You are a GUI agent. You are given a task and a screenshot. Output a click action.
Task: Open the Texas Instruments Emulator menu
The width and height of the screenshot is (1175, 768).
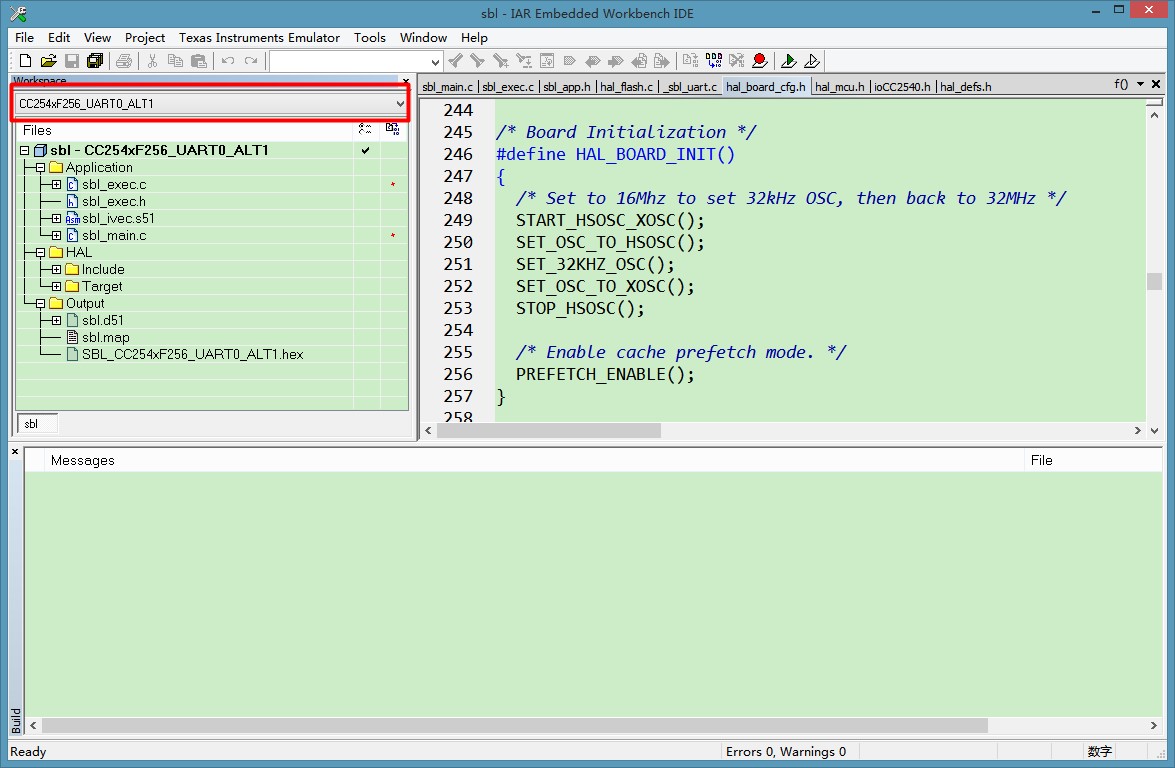pyautogui.click(x=259, y=37)
